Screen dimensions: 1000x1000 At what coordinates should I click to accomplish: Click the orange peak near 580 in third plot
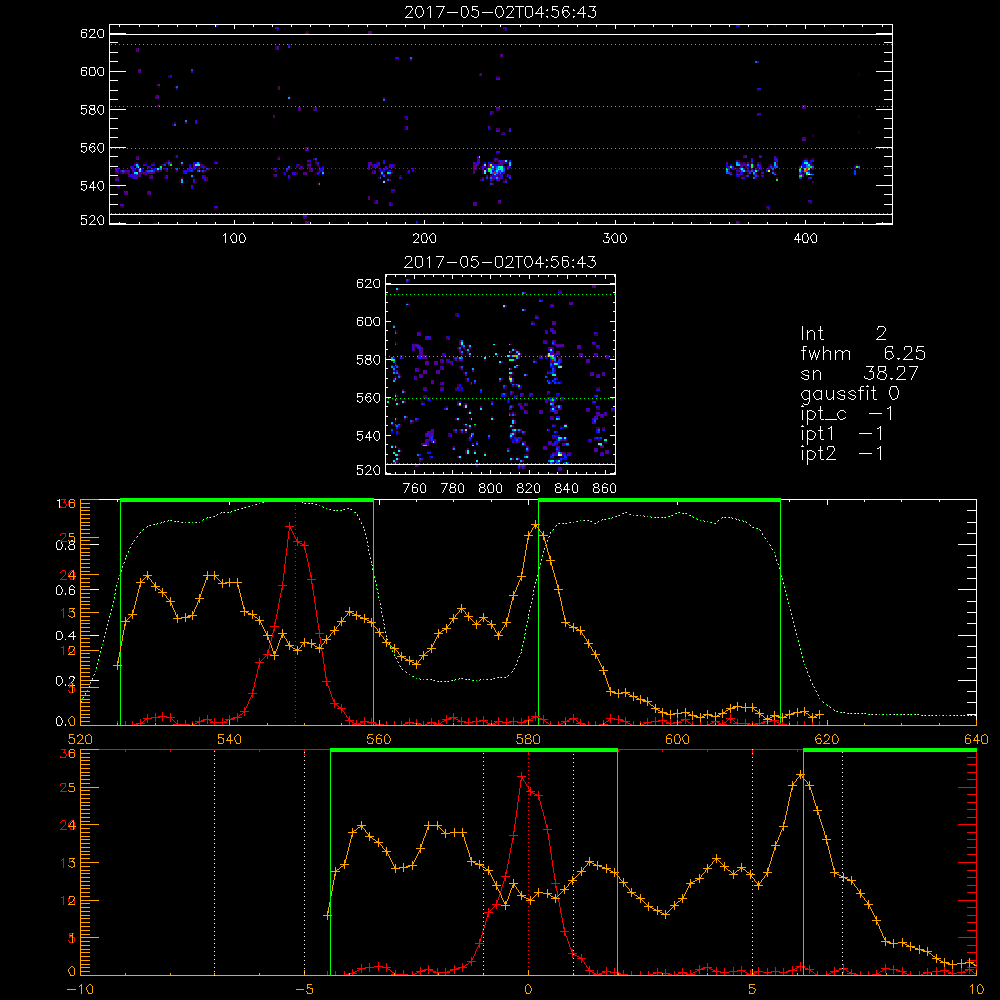tap(536, 525)
